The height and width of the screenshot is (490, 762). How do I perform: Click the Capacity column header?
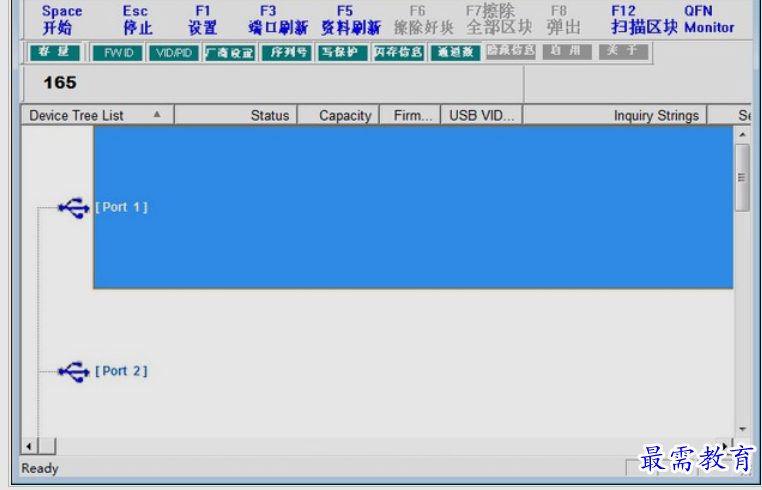click(338, 115)
